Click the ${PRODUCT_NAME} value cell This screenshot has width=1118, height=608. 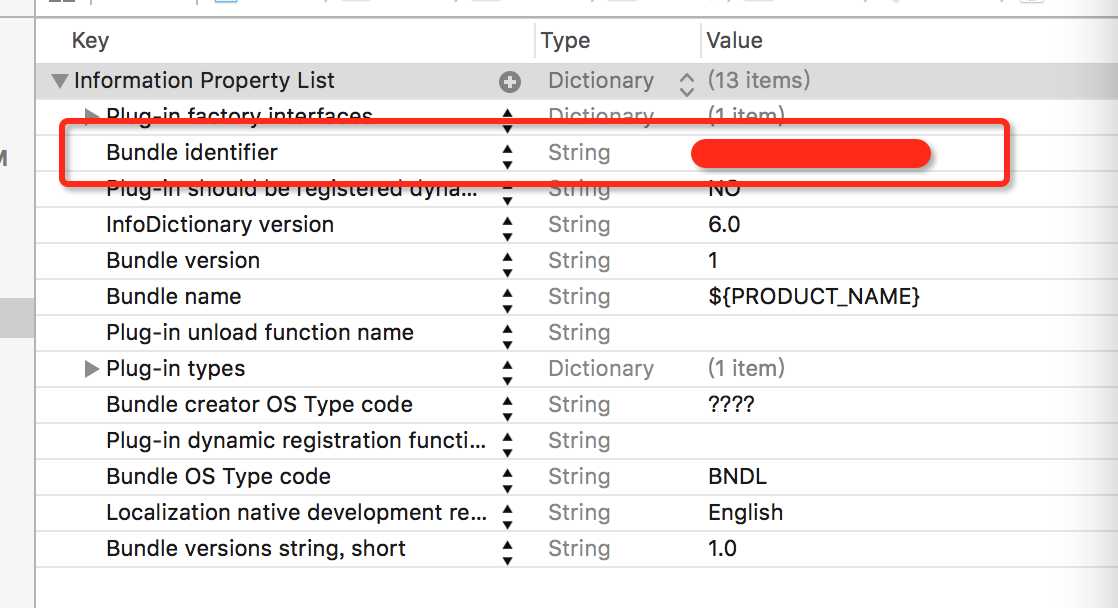click(x=814, y=297)
